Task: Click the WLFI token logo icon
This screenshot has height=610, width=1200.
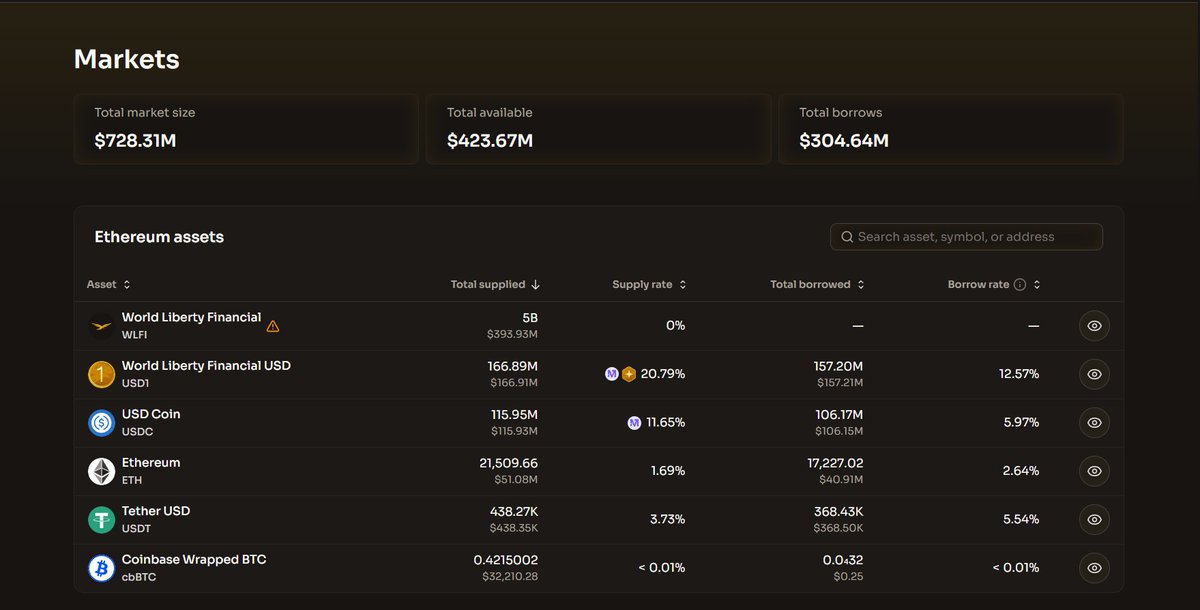Action: (101, 326)
